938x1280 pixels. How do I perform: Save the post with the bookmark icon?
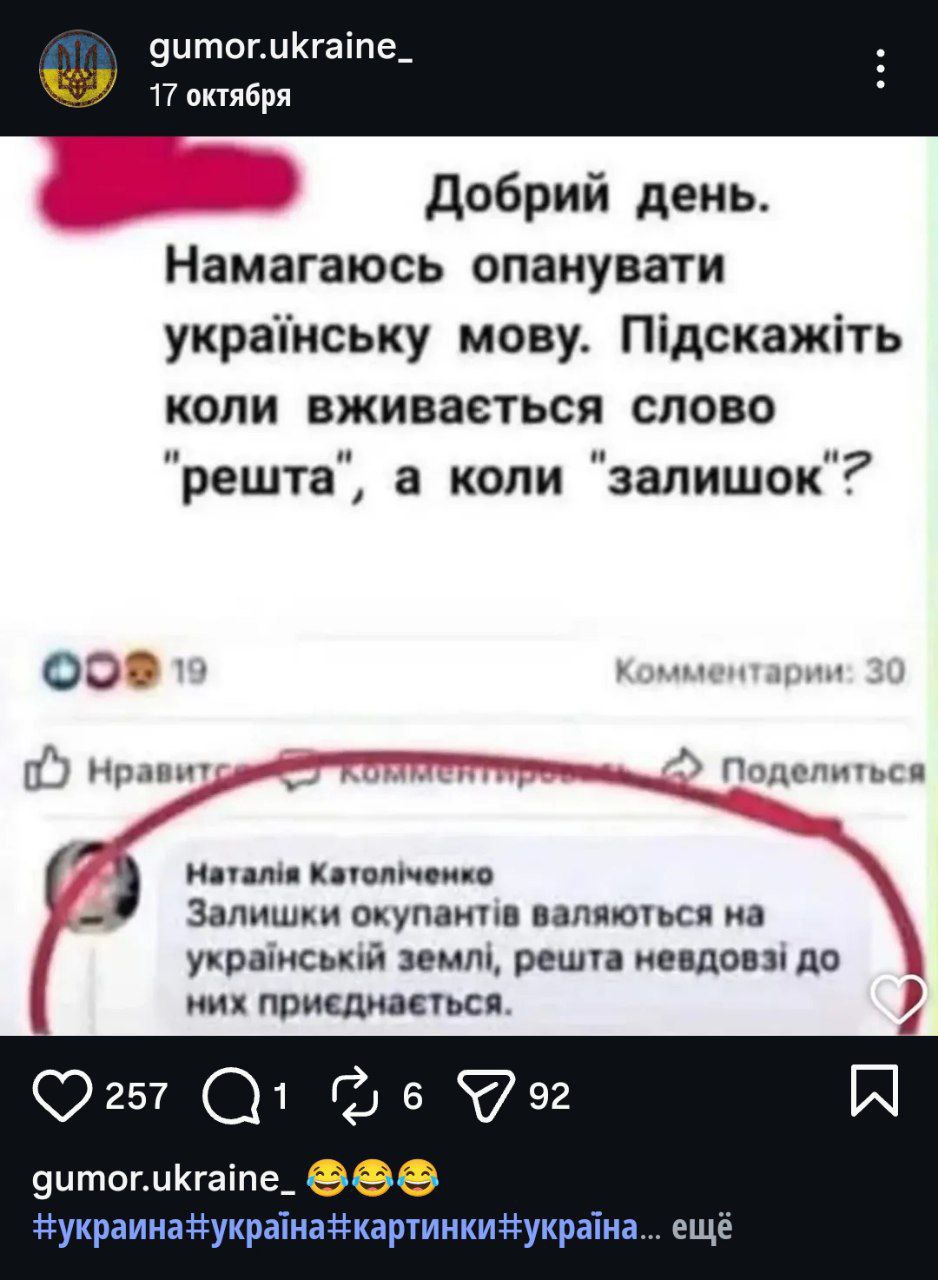[875, 1091]
